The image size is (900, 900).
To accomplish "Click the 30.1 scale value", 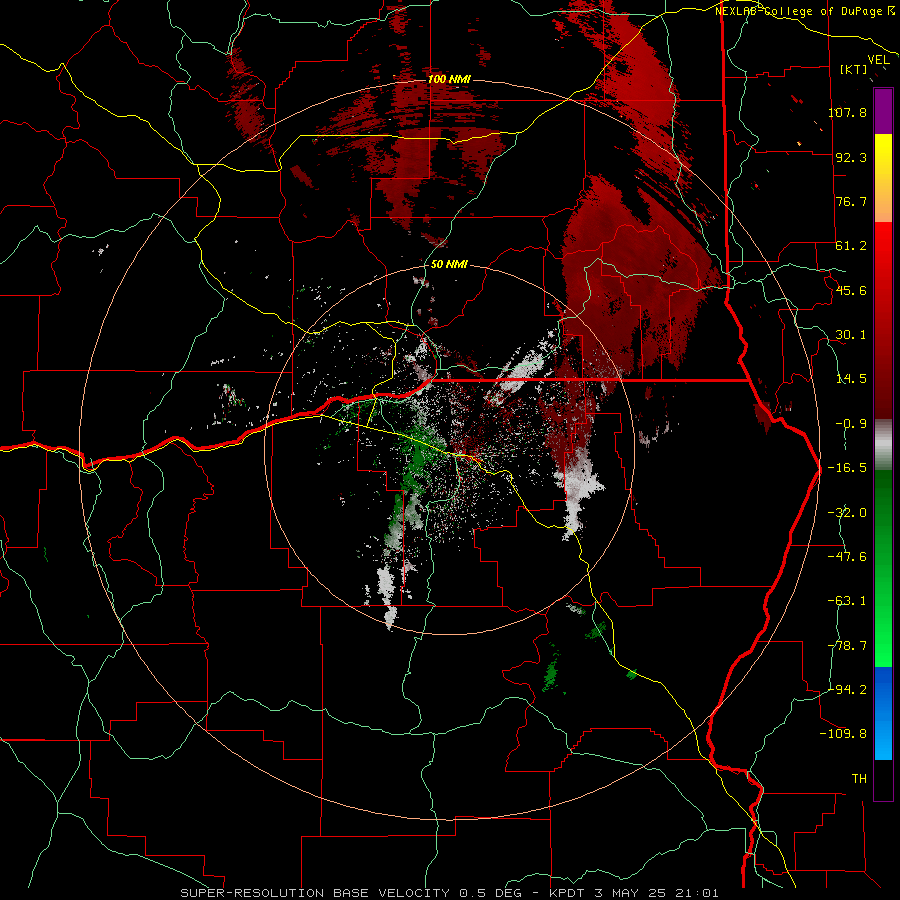I will pyautogui.click(x=851, y=335).
